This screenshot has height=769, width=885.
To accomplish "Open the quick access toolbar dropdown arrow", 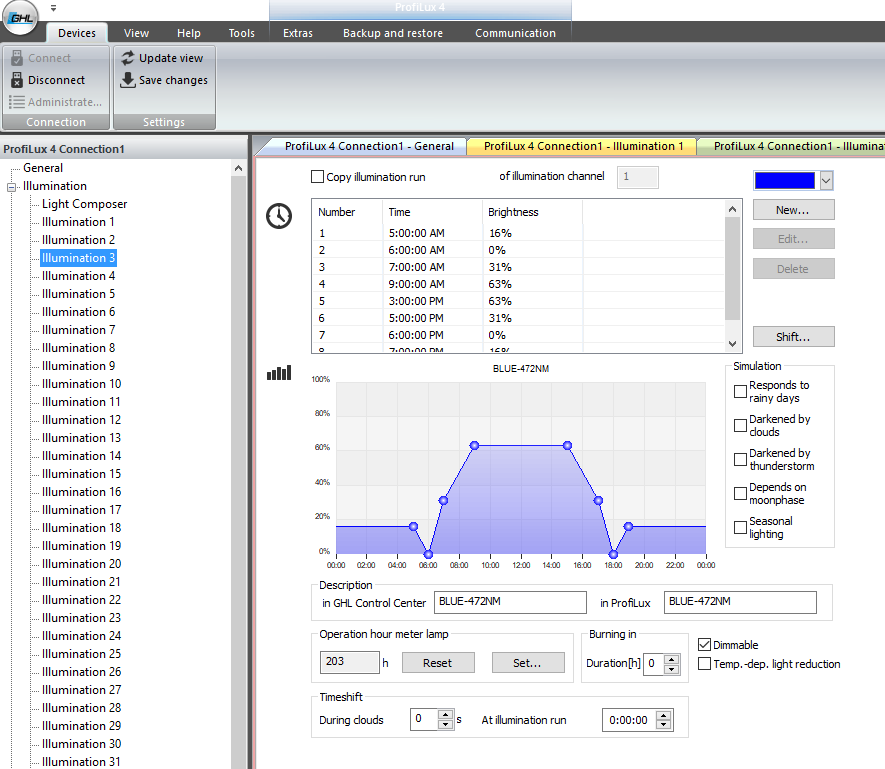I will point(53,8).
